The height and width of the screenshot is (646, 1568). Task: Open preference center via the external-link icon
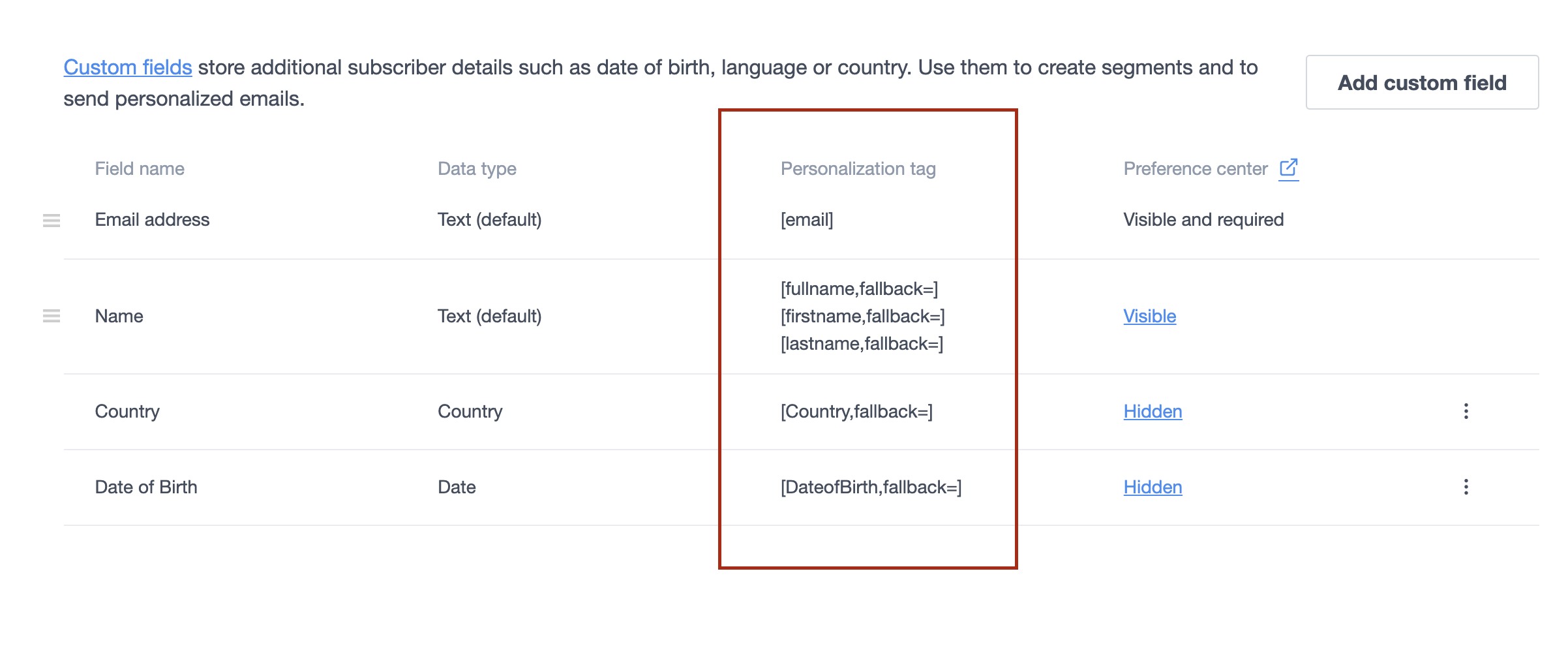click(1289, 168)
